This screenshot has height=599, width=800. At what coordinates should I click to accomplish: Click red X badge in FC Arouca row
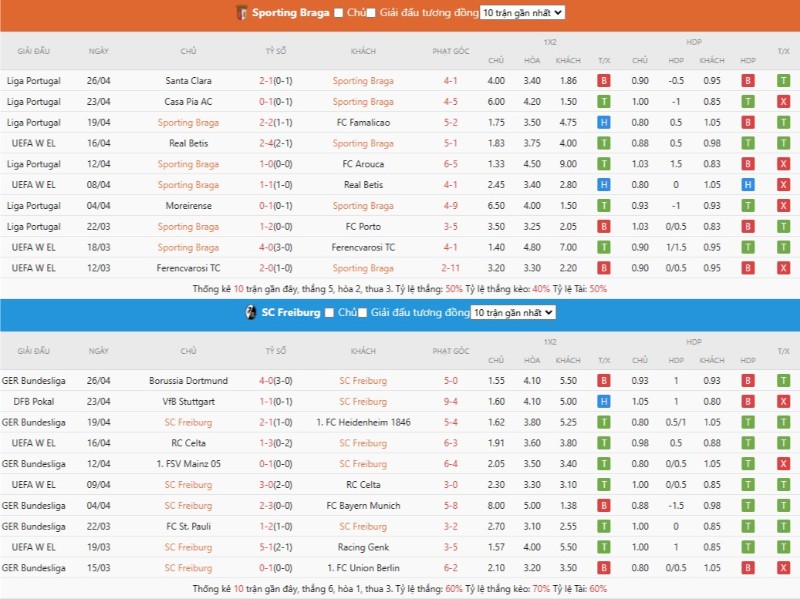coord(783,164)
